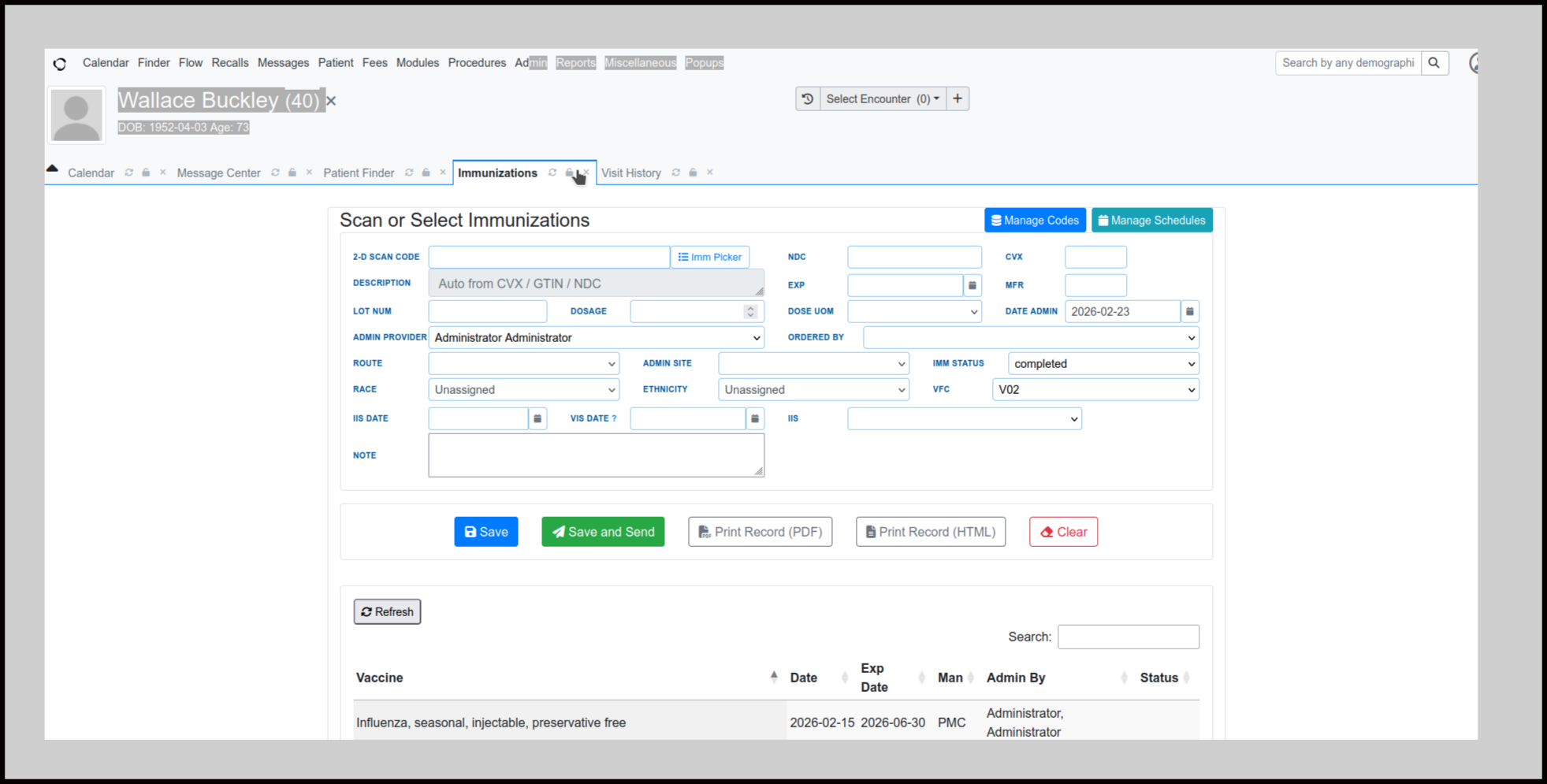This screenshot has width=1547, height=784.
Task: Expand the Imm Status dropdown
Action: 1103,364
